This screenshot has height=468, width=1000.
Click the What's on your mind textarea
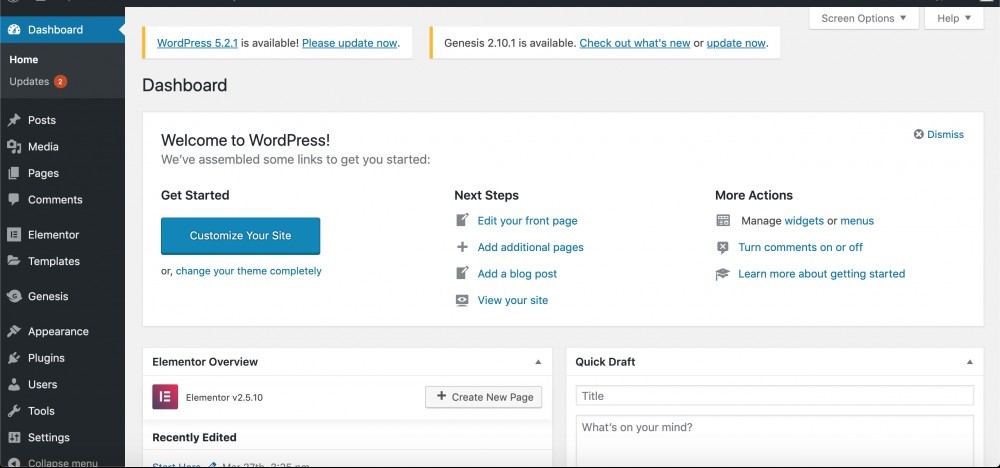(x=774, y=441)
